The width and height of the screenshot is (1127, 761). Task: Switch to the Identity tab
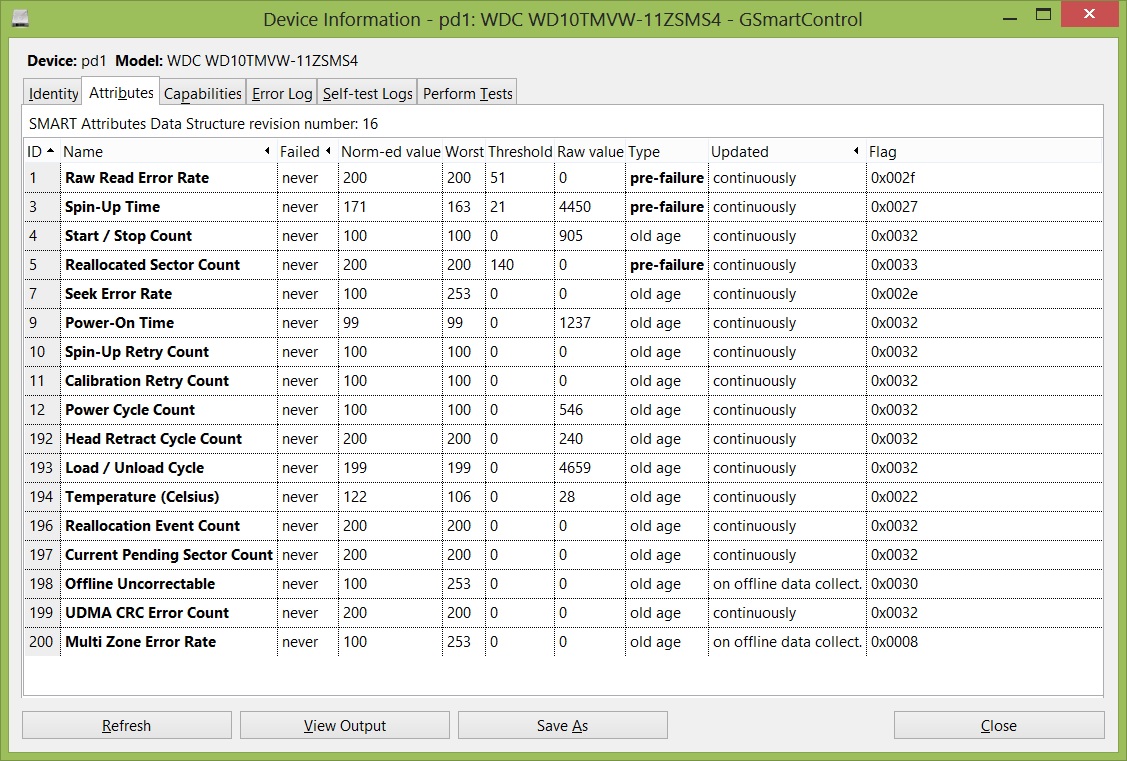coord(52,93)
